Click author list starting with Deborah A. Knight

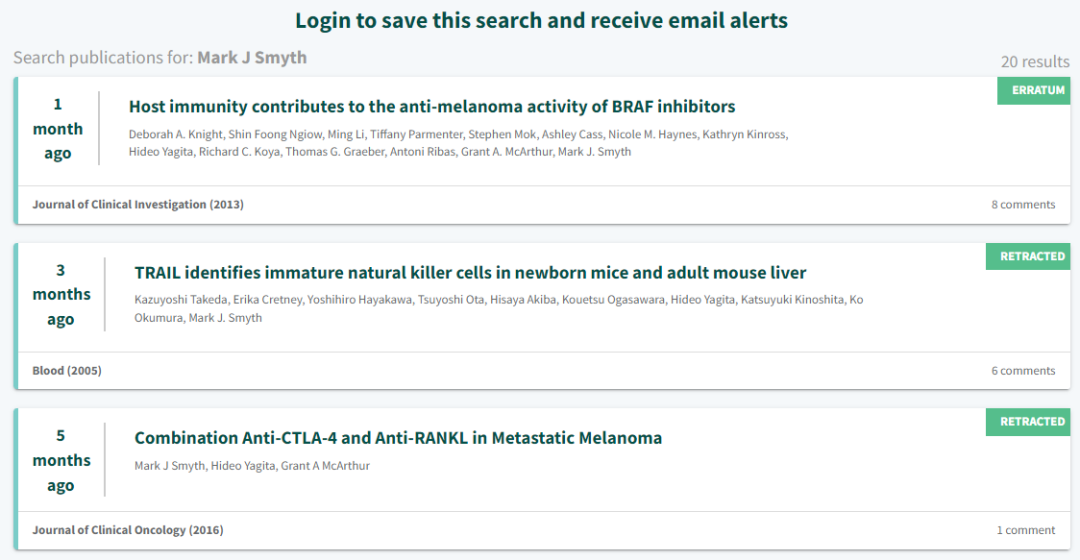tap(459, 143)
